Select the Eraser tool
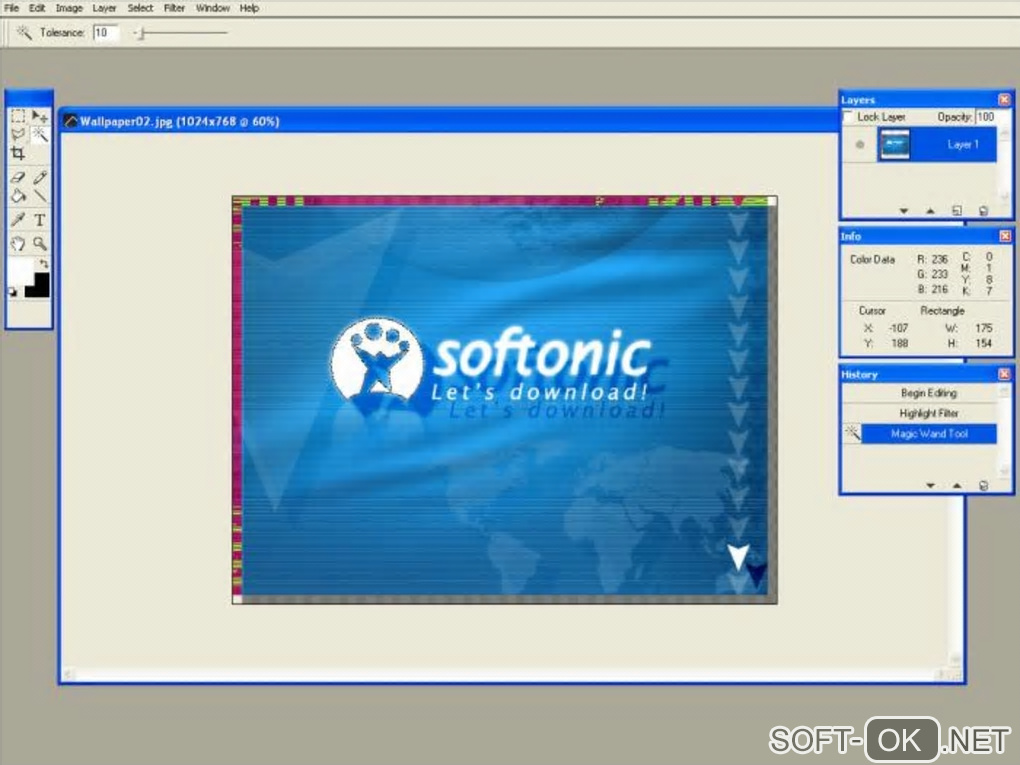The height and width of the screenshot is (765, 1020). click(x=18, y=177)
